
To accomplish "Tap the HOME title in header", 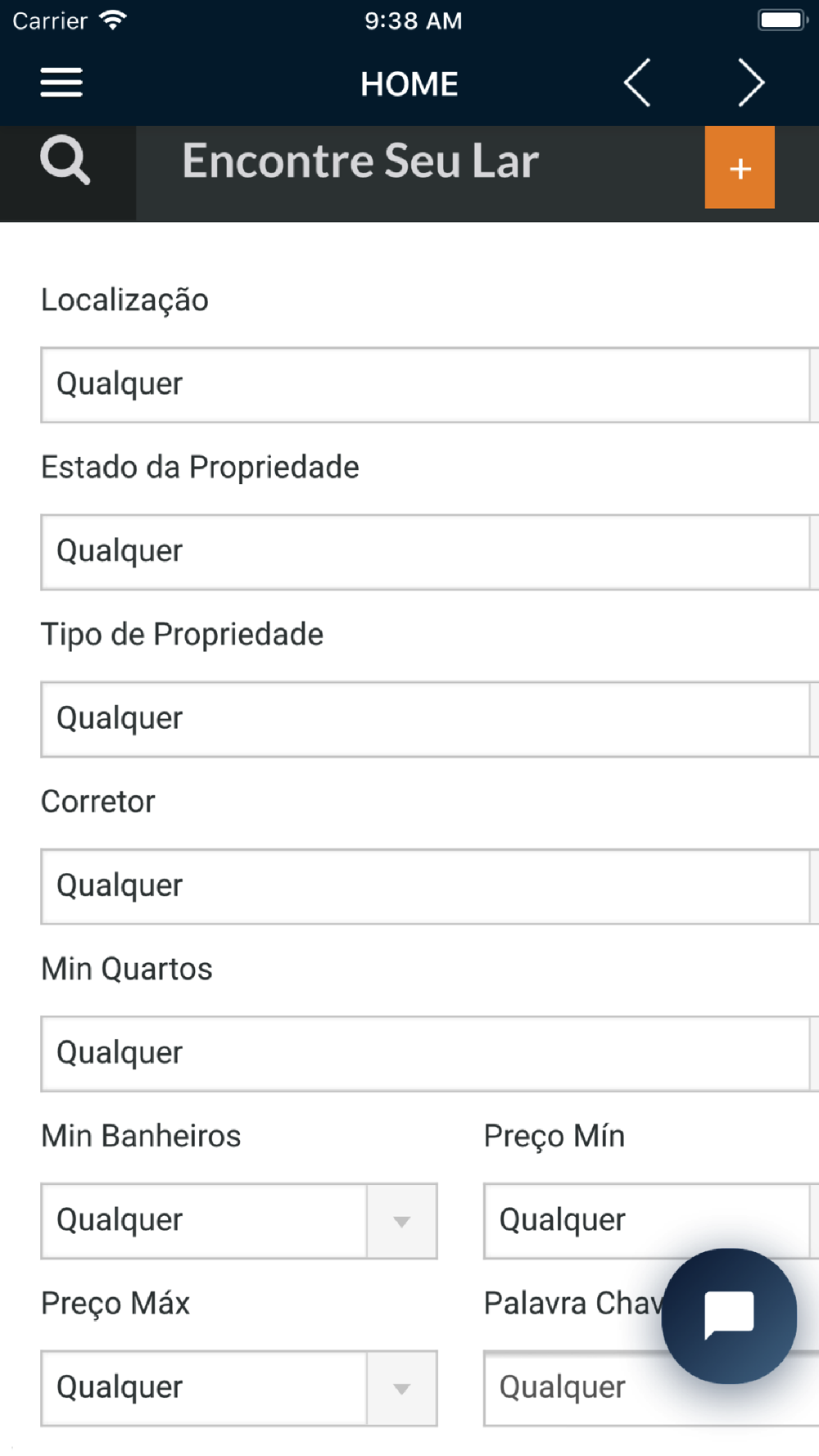I will click(409, 84).
